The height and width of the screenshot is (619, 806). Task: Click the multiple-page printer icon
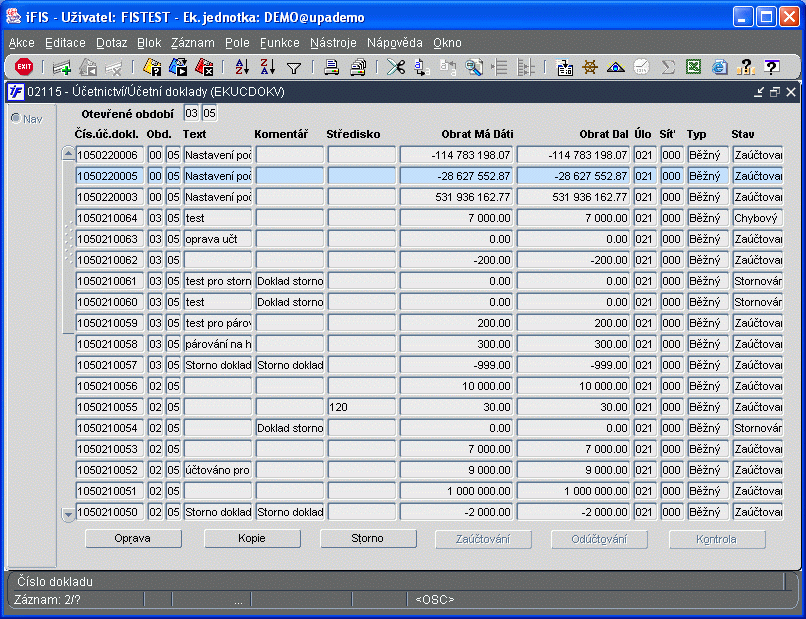[358, 67]
